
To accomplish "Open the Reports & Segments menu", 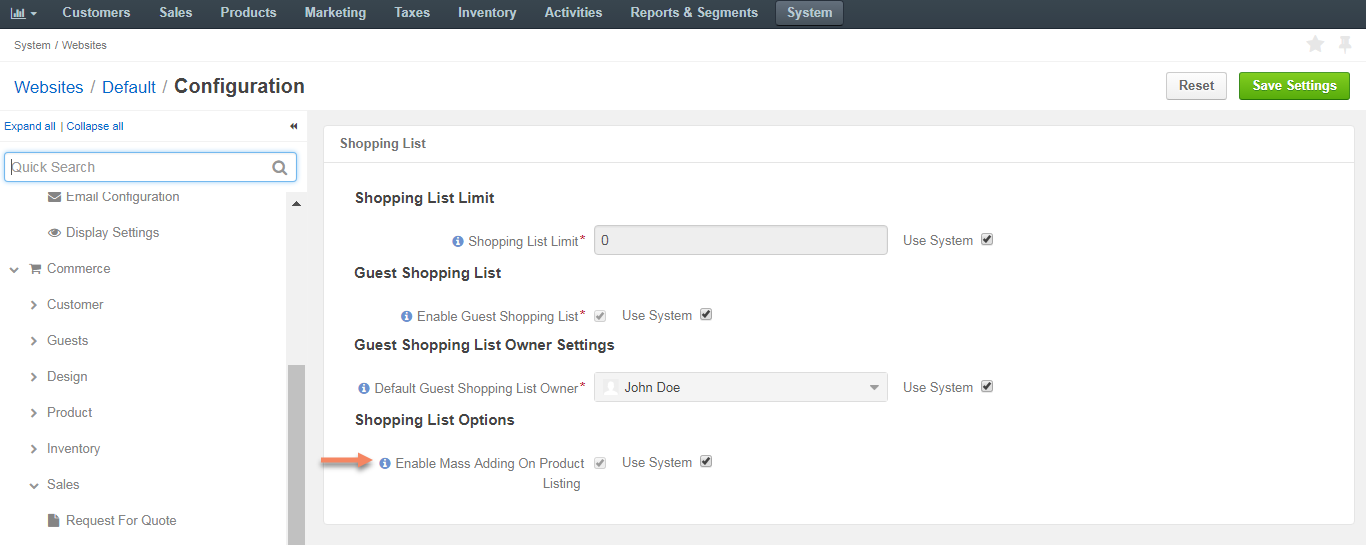I will coord(694,13).
